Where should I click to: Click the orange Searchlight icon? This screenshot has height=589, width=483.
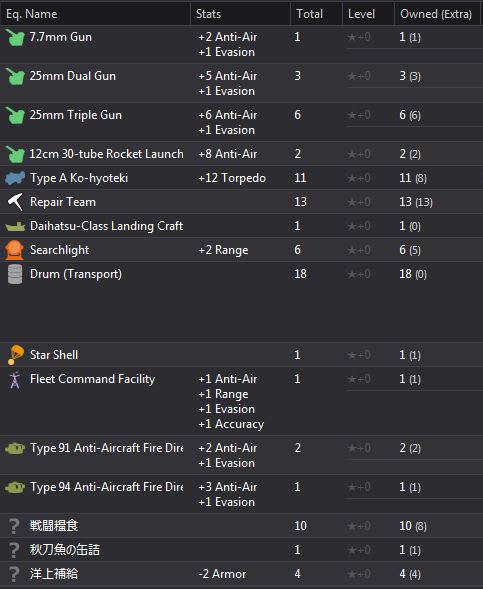click(x=15, y=250)
